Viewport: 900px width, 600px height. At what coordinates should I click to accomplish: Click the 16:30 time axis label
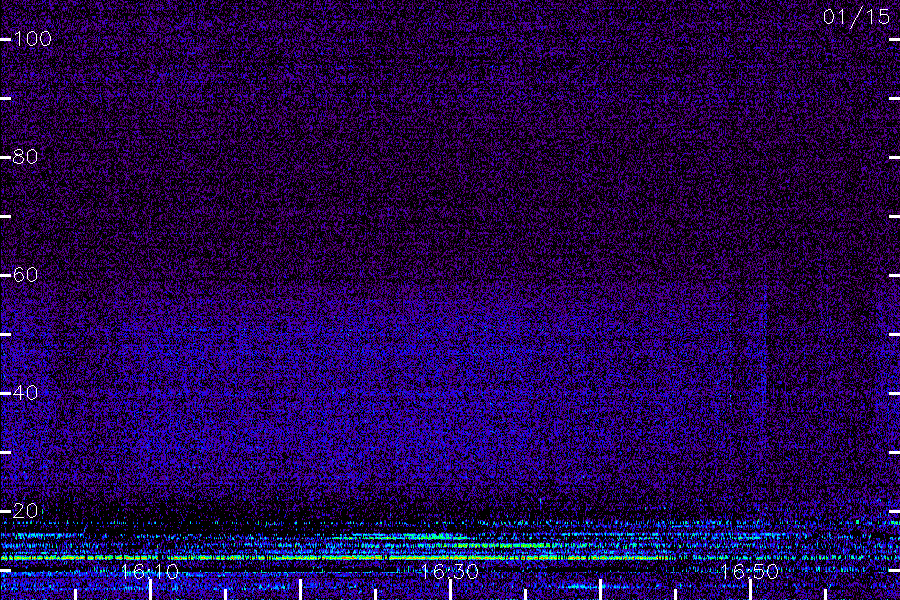pyautogui.click(x=449, y=572)
